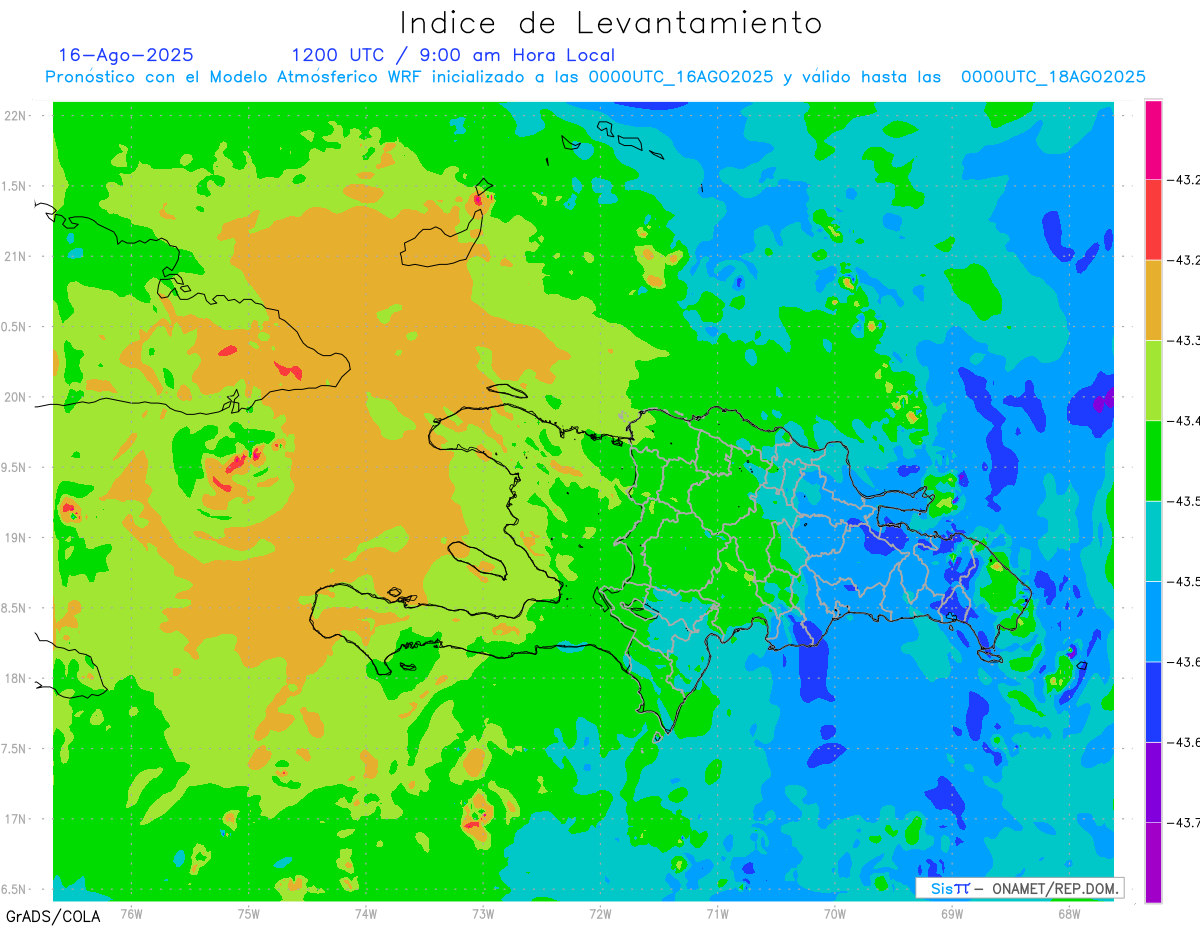This screenshot has width=1200, height=927.
Task: Click the "71W" longitude label
Action: click(717, 915)
